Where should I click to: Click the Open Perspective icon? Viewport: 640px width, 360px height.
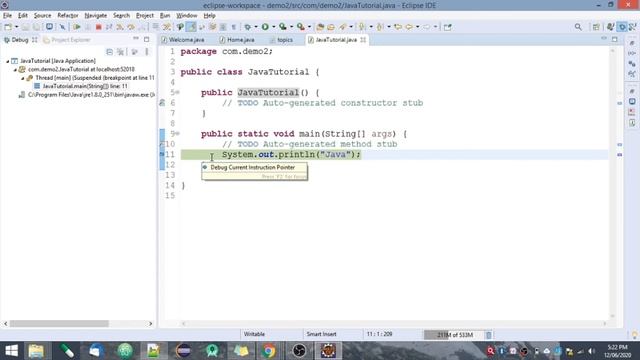596,27
